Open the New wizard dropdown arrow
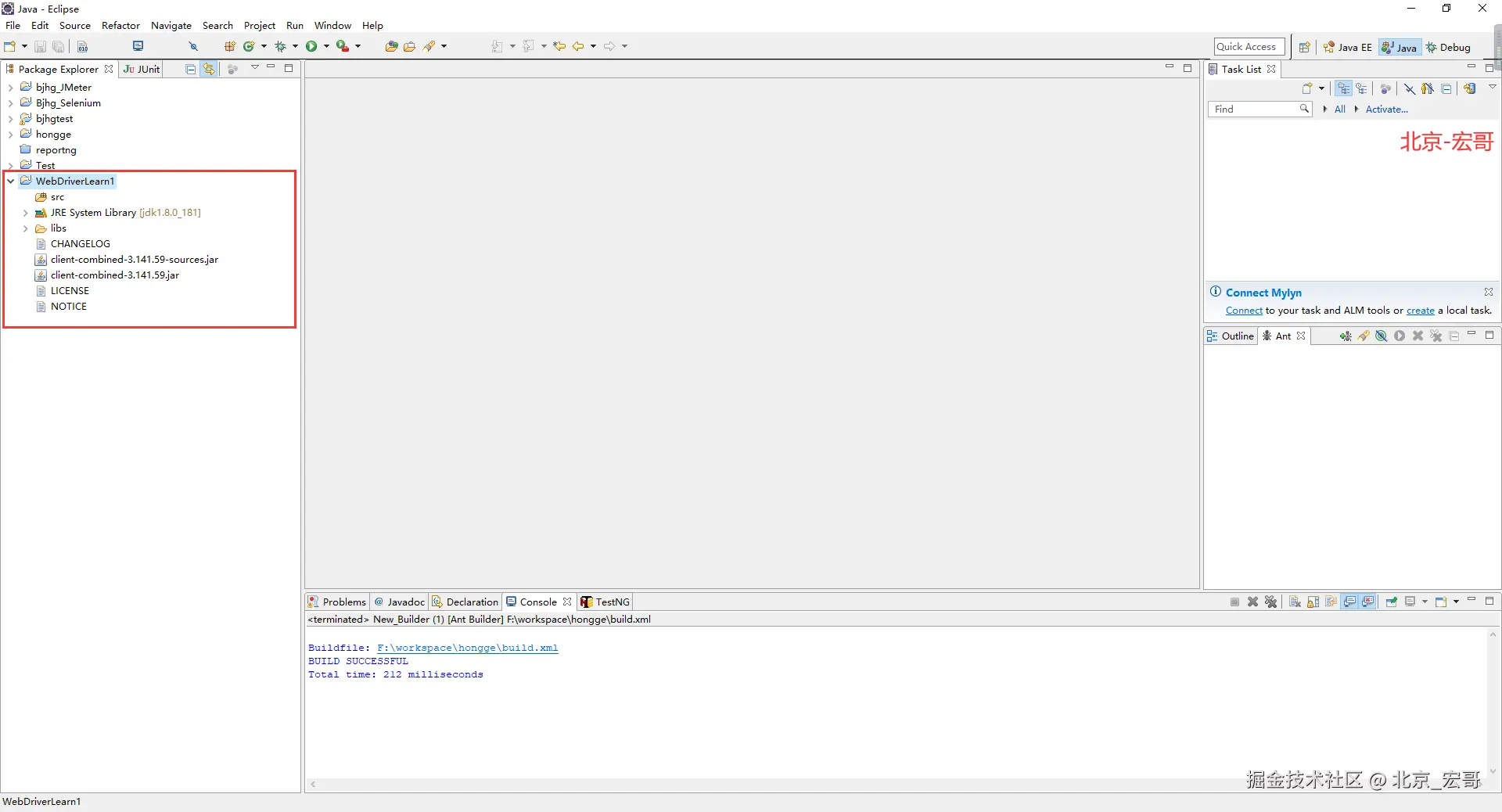 24,46
